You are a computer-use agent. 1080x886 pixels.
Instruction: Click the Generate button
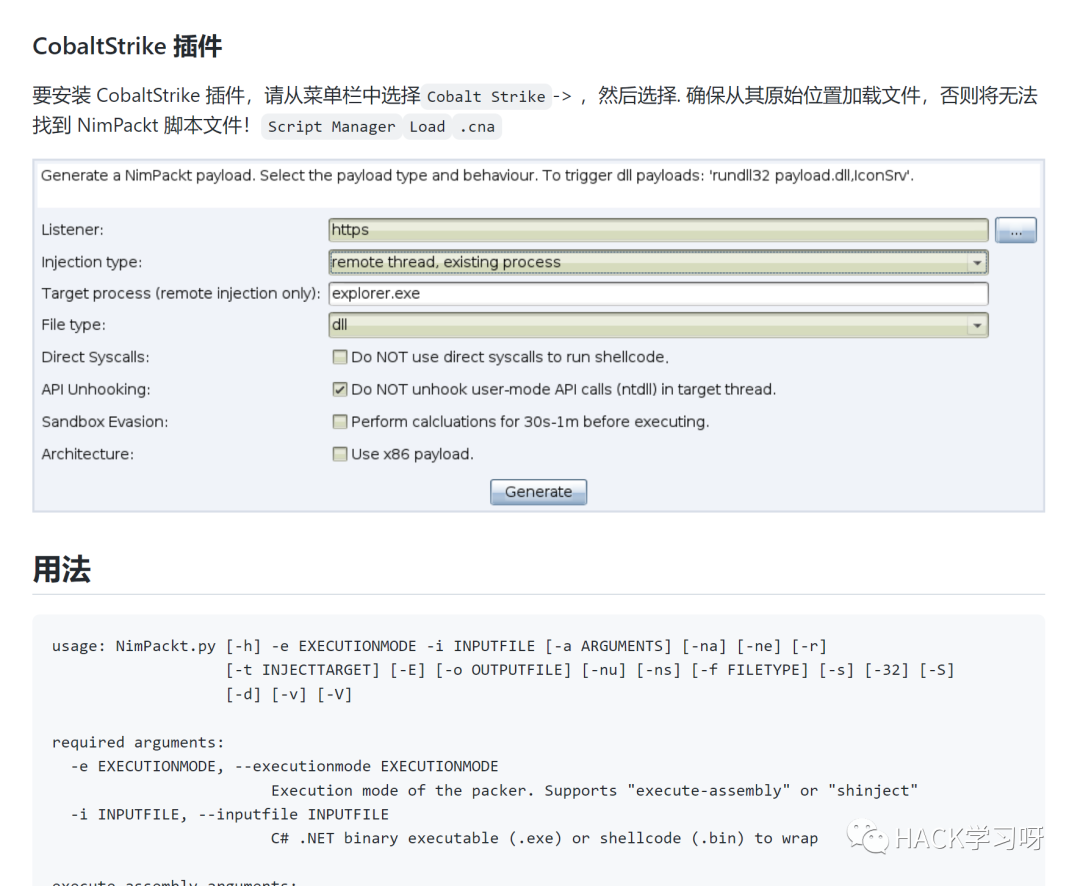538,492
